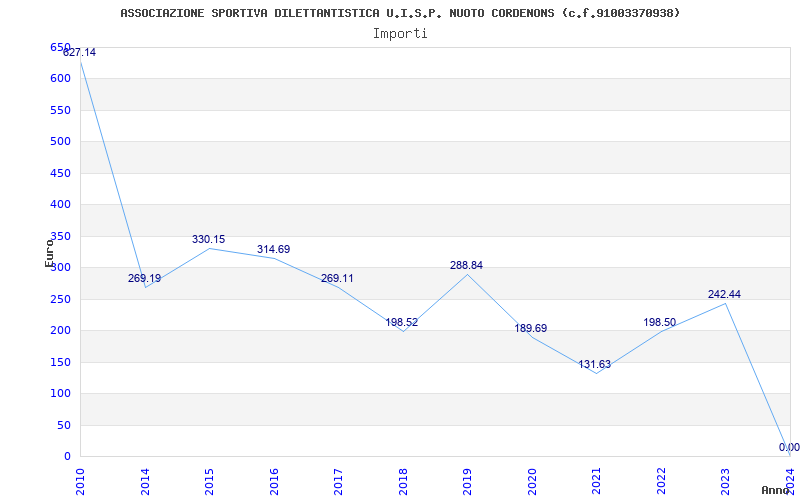Click the 189.69 data label
Viewport: 800px width, 500px height.
pos(531,329)
